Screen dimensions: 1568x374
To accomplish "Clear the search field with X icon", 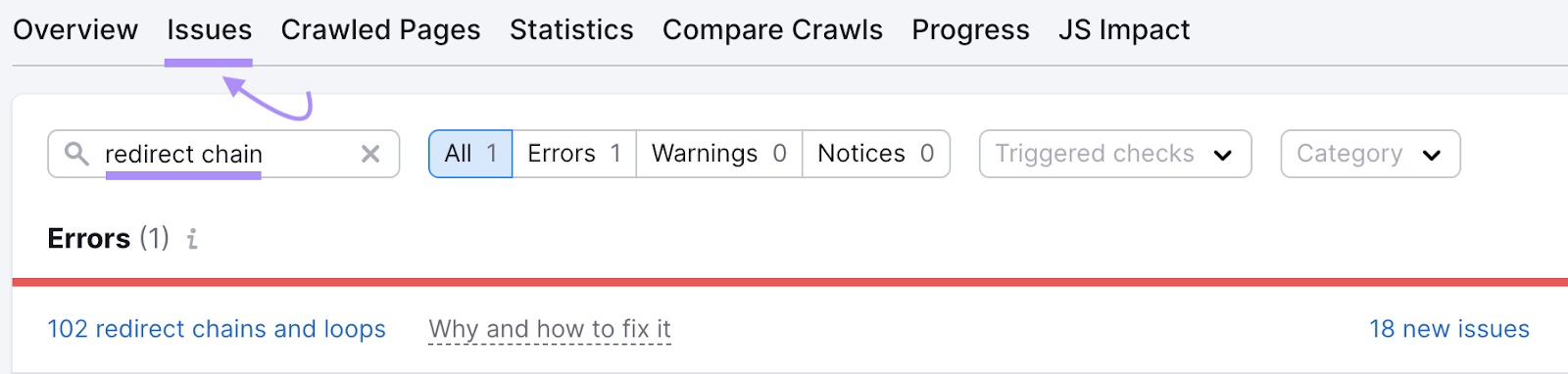I will (x=370, y=154).
